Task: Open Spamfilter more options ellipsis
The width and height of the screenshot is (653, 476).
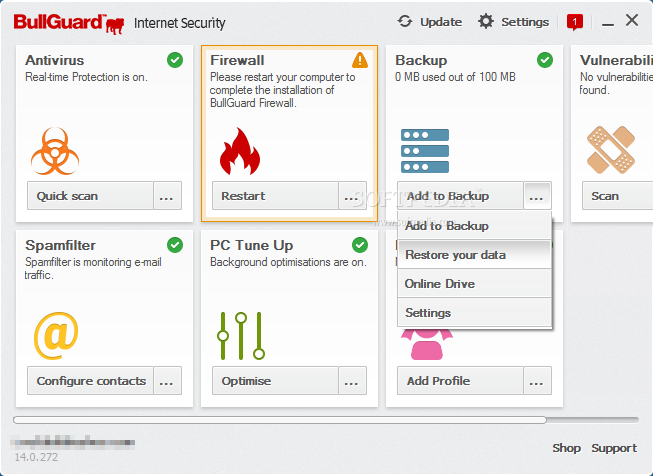Action: click(x=167, y=381)
